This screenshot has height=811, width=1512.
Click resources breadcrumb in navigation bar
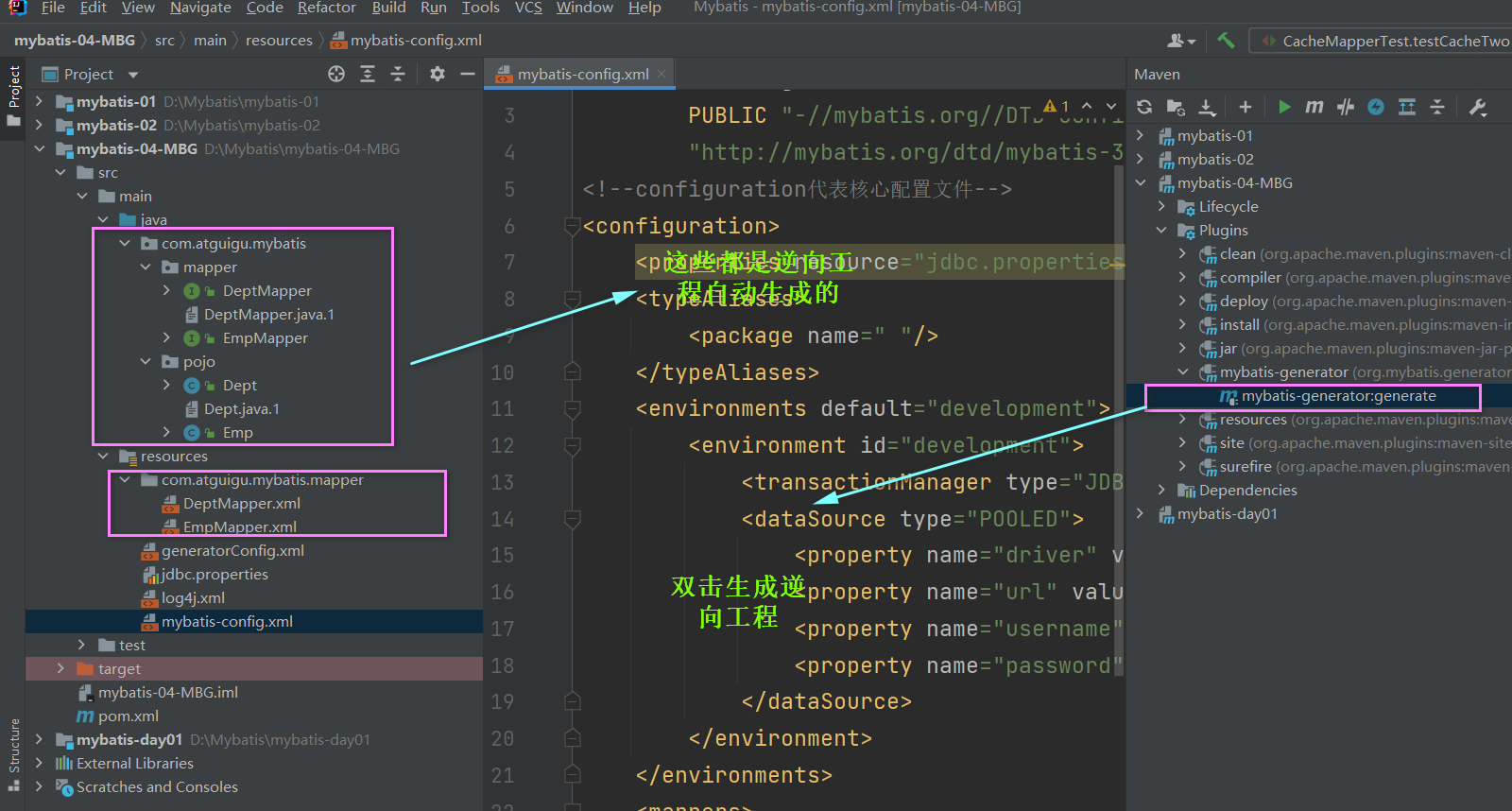point(279,41)
